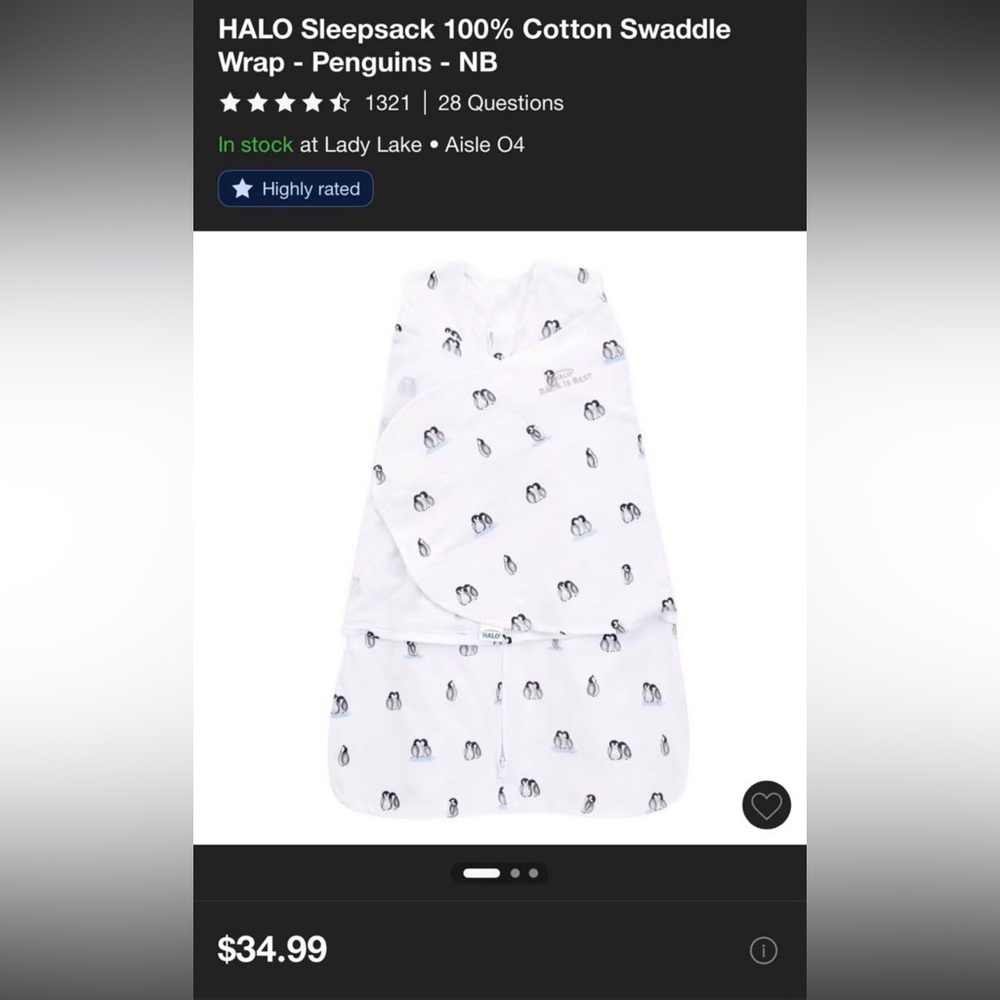Click the star icon in Highly rated badge
Screen dimensions: 1000x1000
(242, 189)
